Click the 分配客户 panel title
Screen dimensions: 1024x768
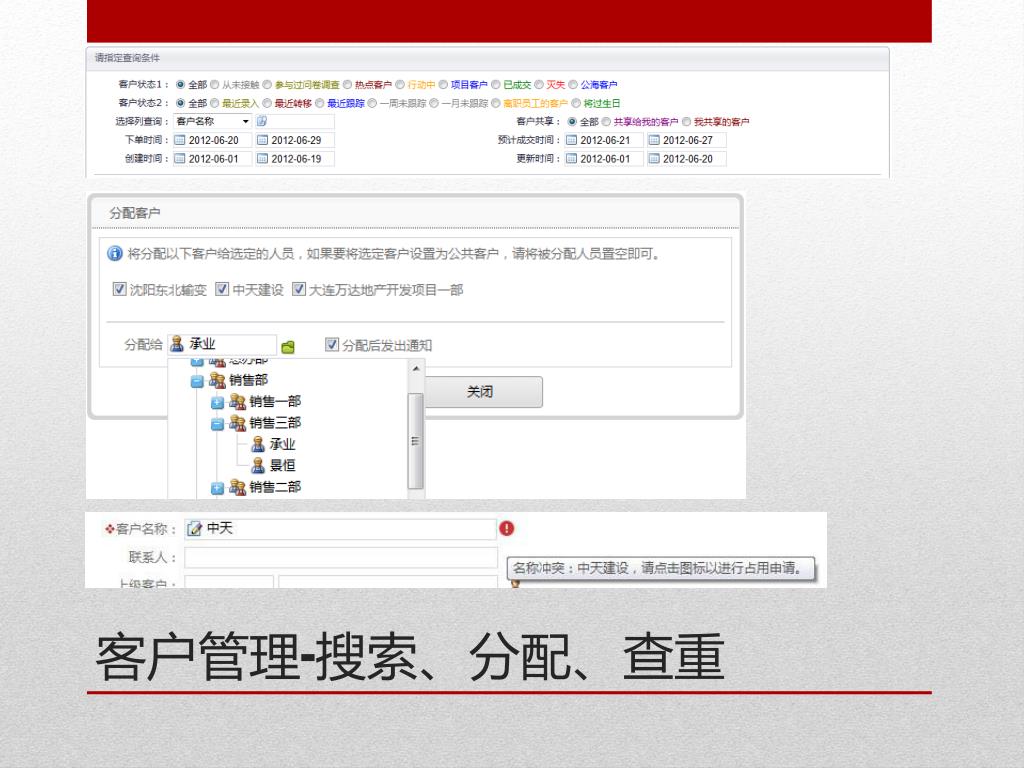(135, 213)
